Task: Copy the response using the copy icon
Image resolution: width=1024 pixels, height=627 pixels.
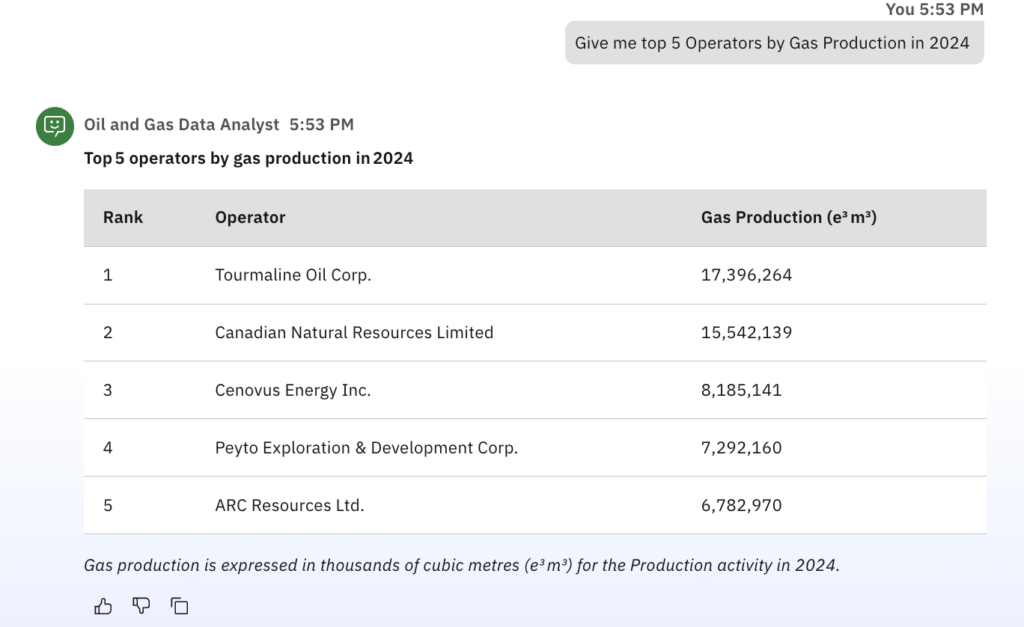Action: [x=179, y=605]
